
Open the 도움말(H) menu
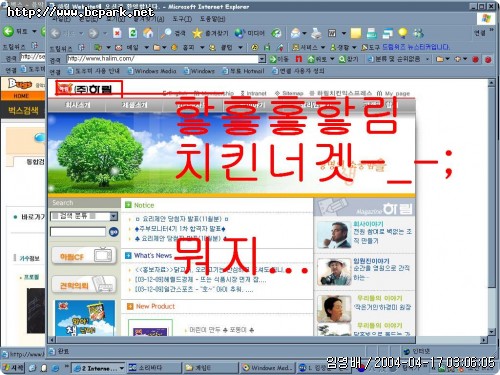212,19
